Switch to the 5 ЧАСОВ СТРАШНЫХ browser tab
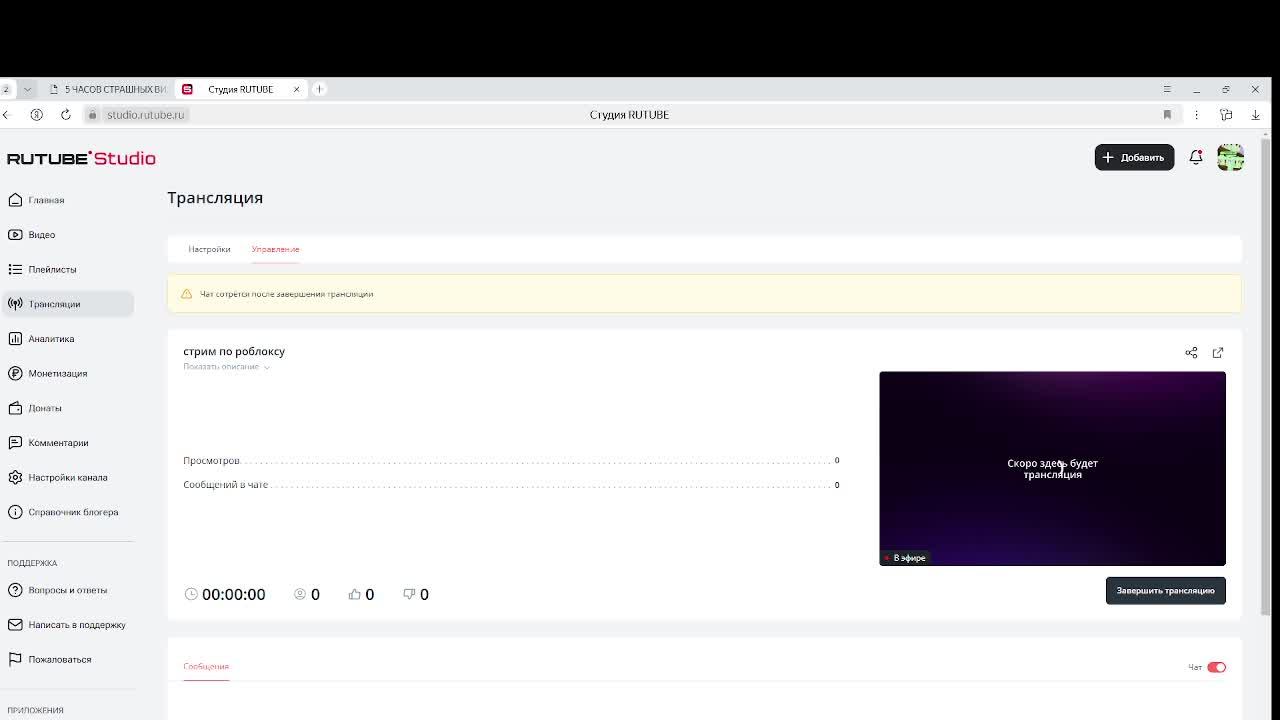1280x720 pixels. pos(108,89)
